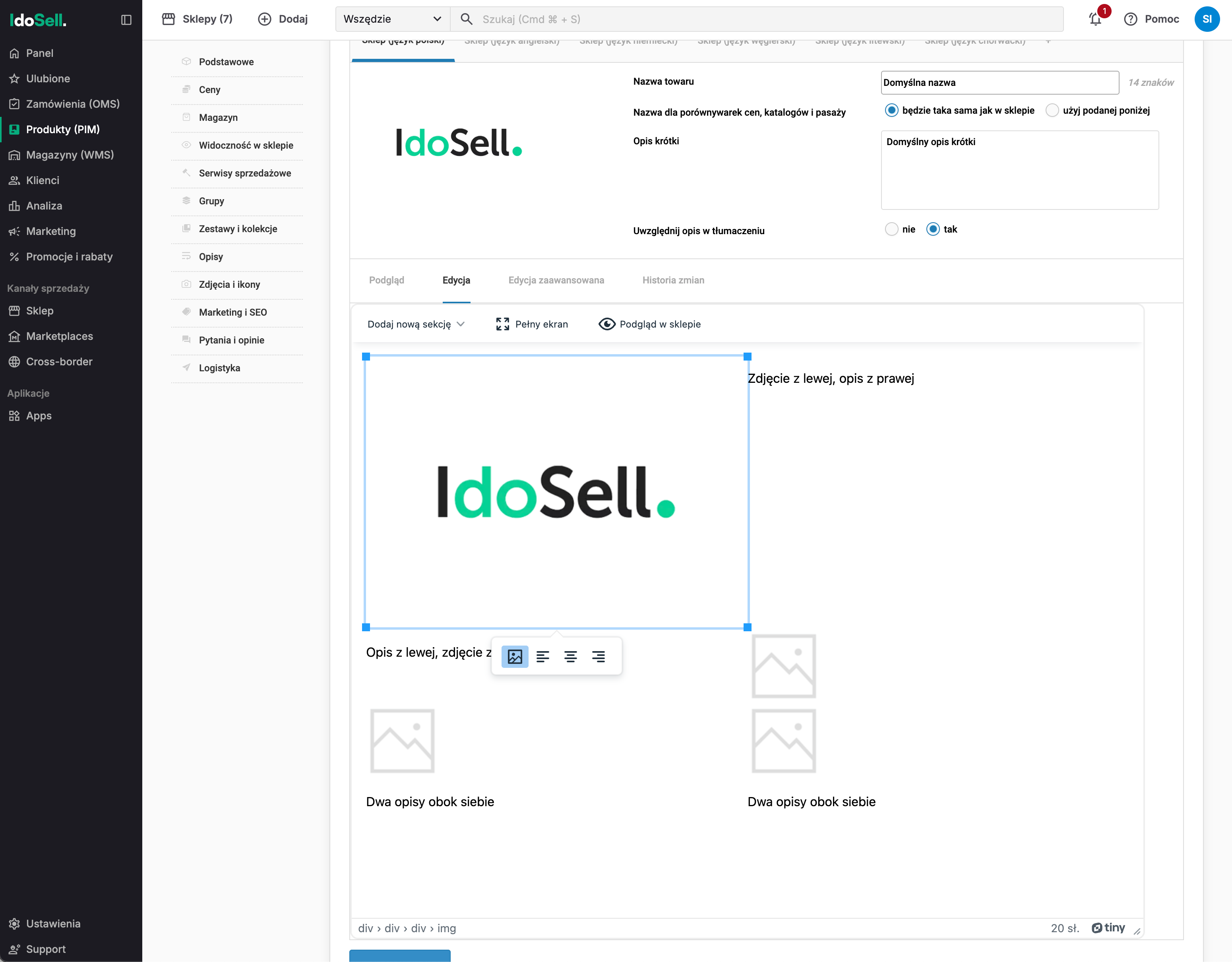Image resolution: width=1232 pixels, height=962 pixels.
Task: Switch to the Edycja tab
Action: (456, 280)
